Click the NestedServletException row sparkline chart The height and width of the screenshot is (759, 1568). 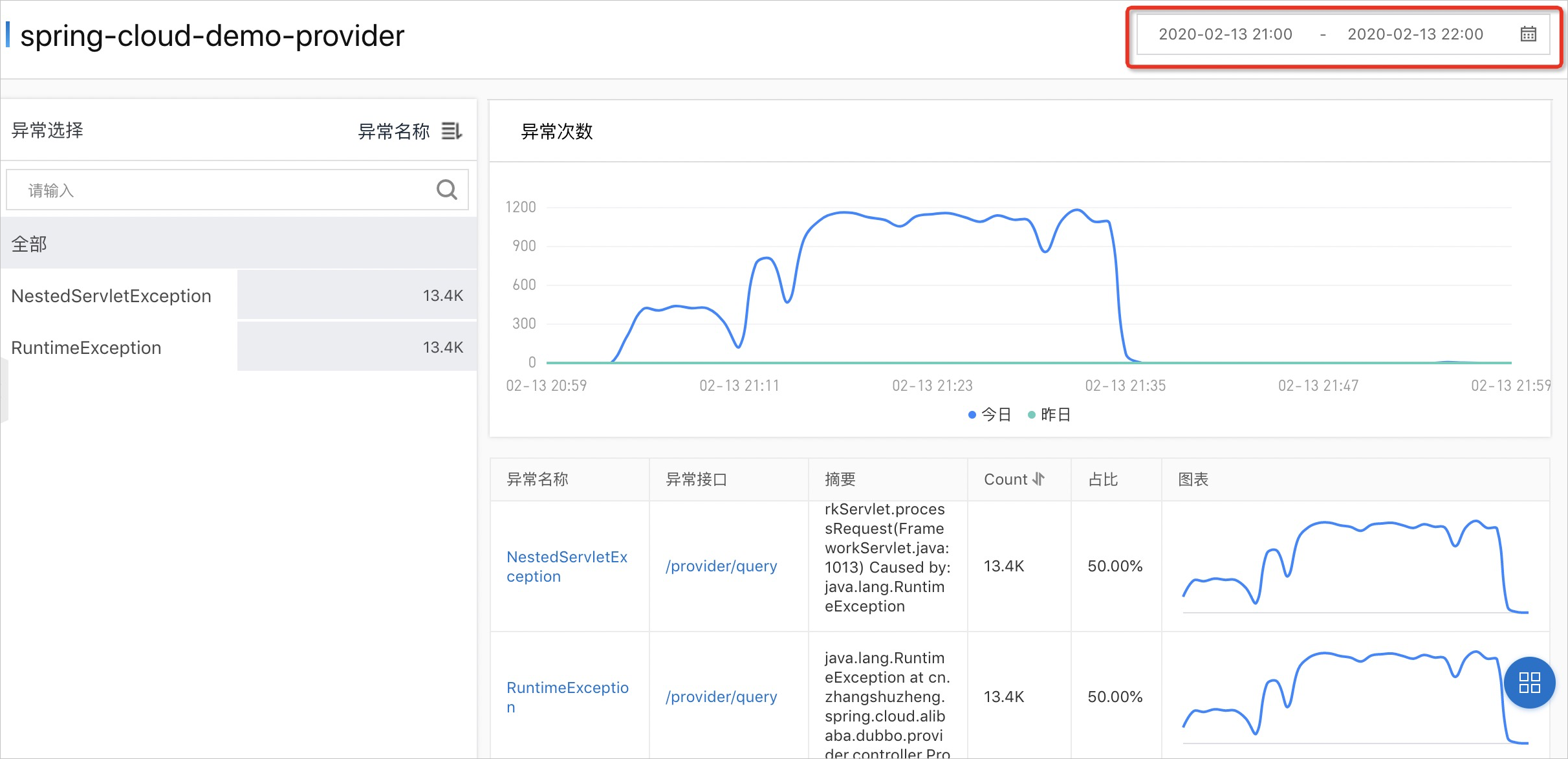[1355, 566]
